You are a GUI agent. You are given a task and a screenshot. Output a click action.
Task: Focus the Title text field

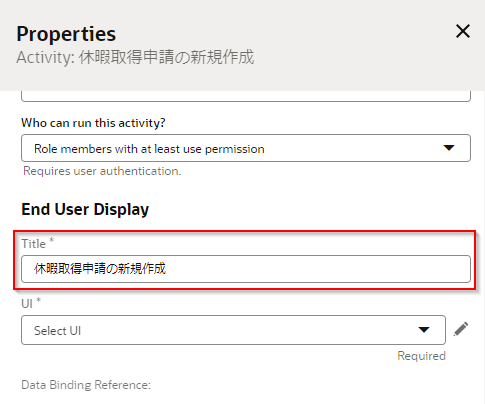(x=246, y=269)
